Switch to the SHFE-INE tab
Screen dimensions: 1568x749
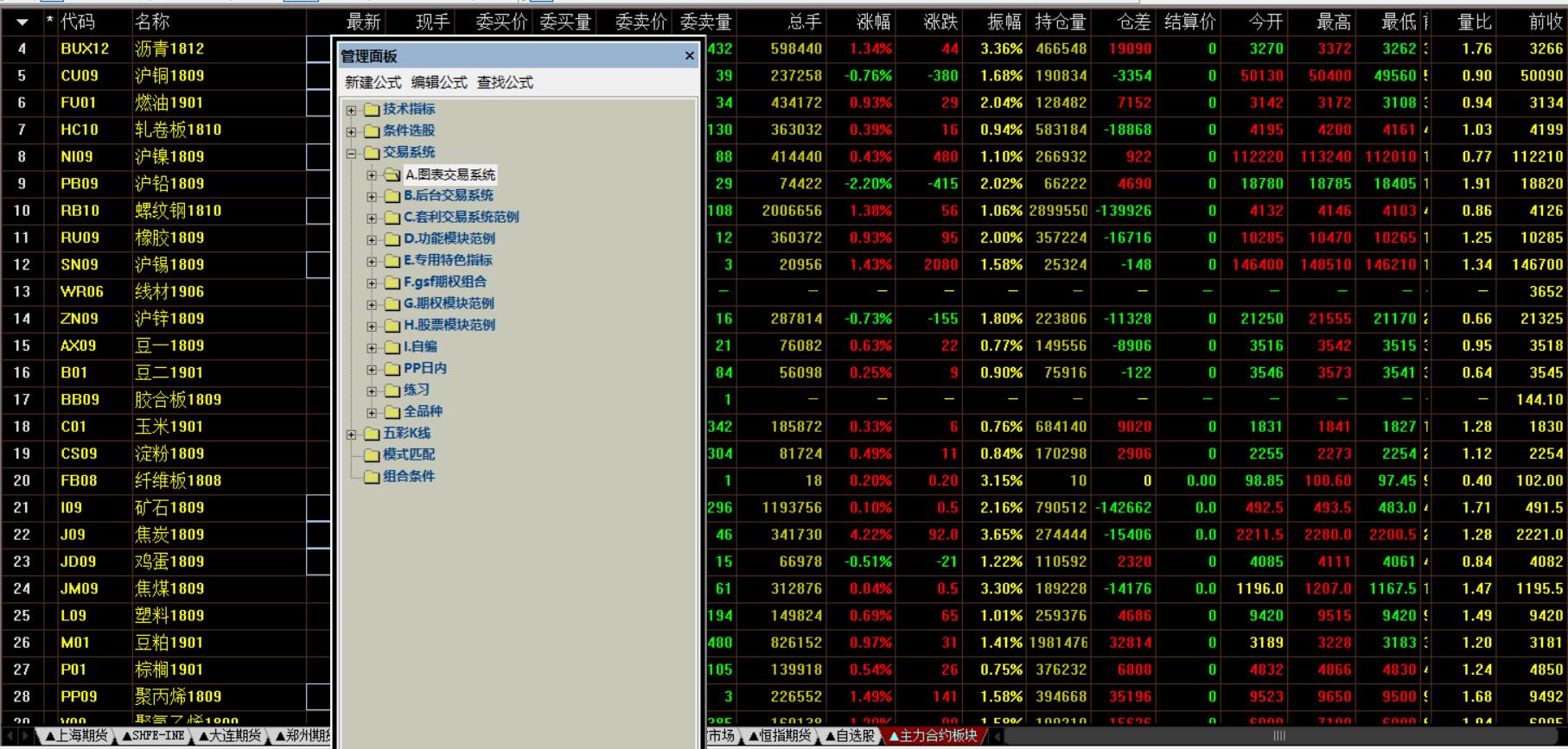click(x=153, y=736)
